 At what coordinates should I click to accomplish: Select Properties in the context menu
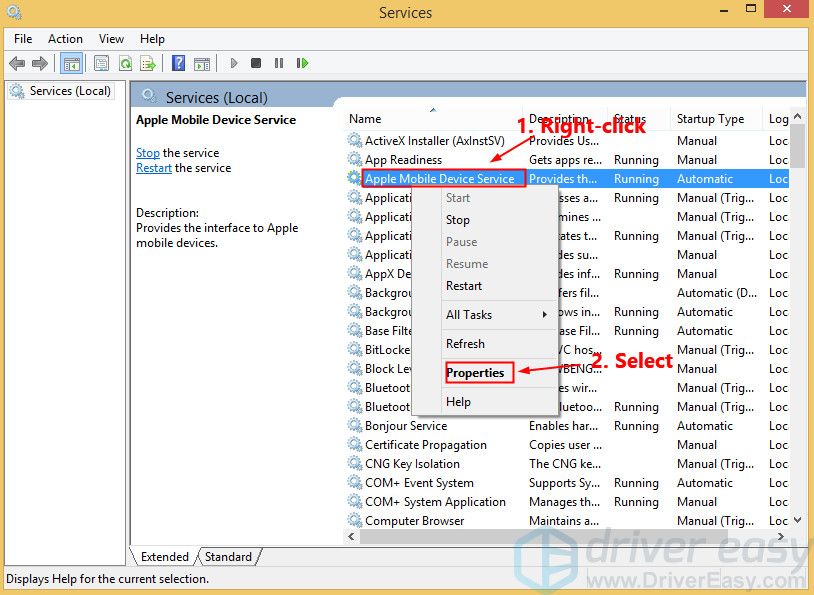coord(475,372)
